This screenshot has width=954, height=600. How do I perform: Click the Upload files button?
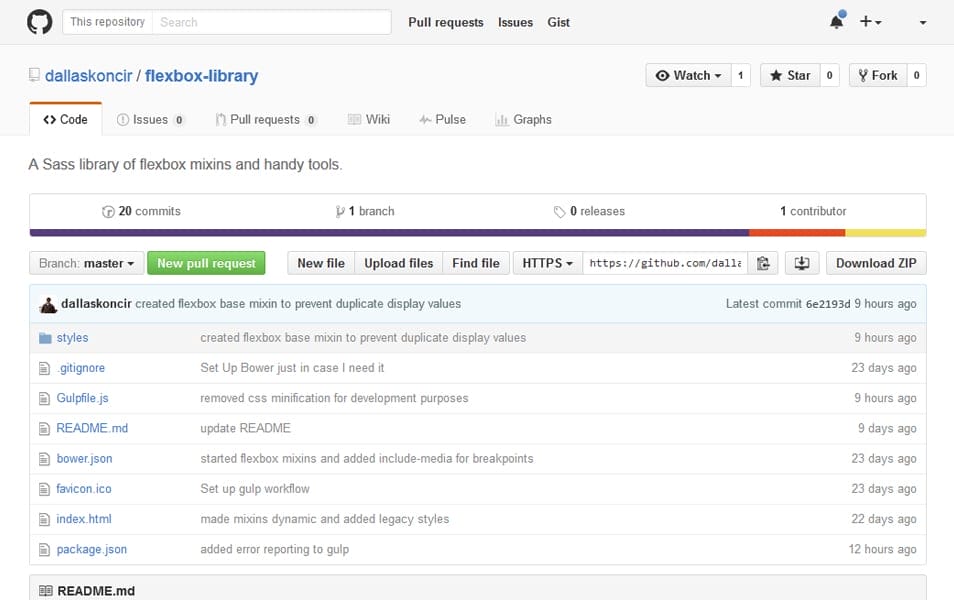tap(399, 263)
